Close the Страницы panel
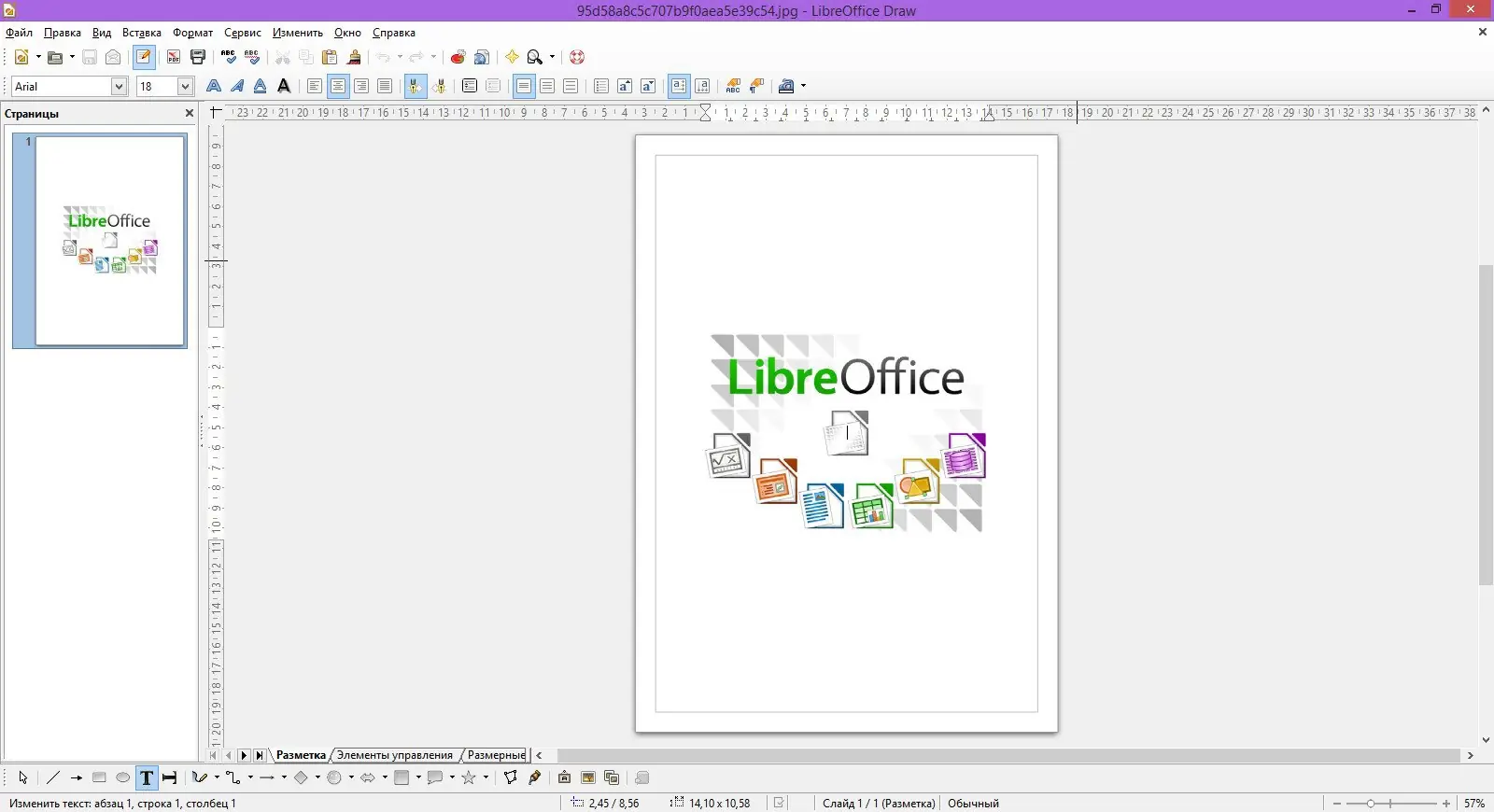 click(x=190, y=113)
